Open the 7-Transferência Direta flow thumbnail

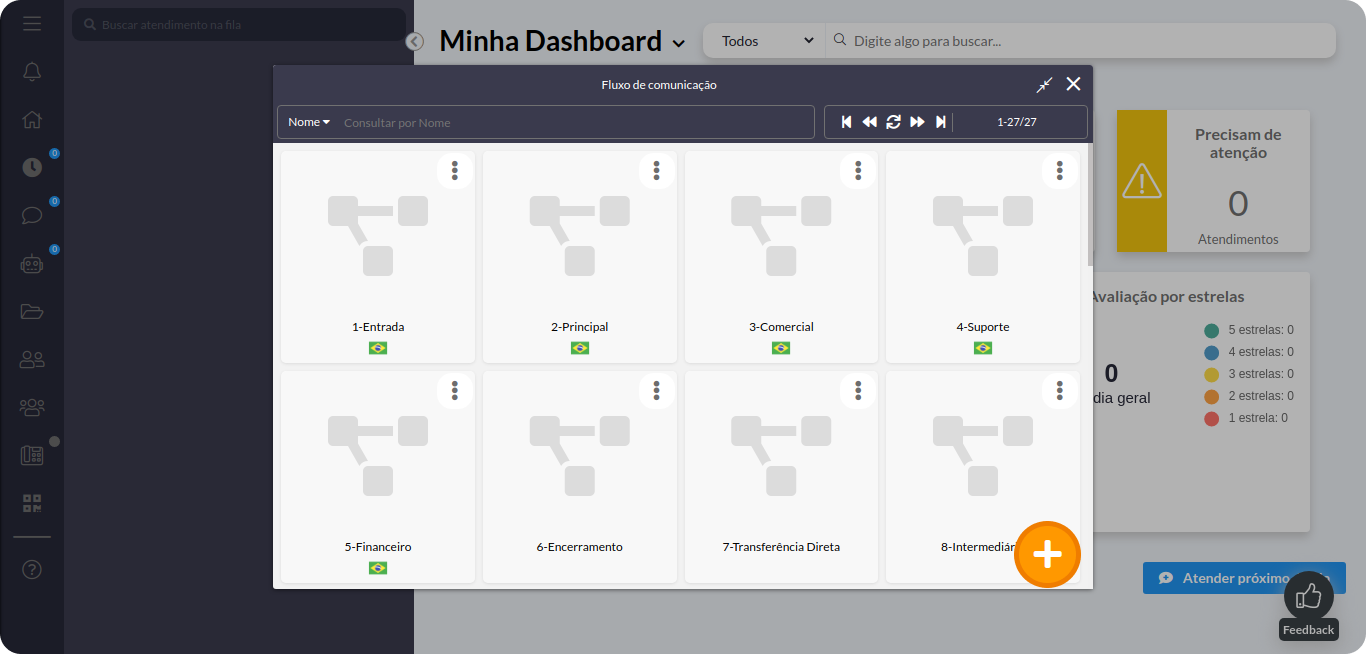coord(781,456)
